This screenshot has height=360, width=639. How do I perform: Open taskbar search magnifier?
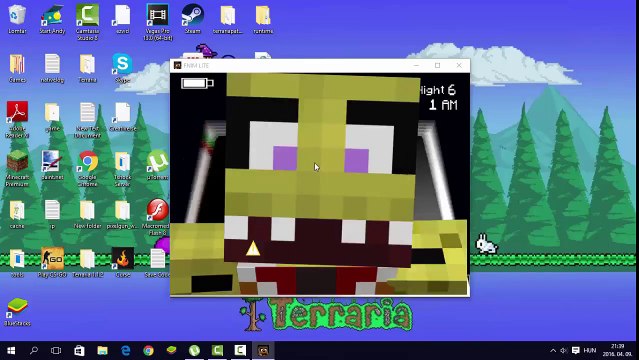(x=34, y=350)
